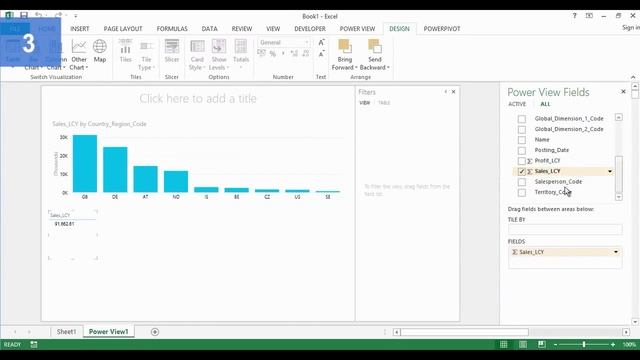The image size is (640, 360).
Task: Open the FORMULAS ribbon tab
Action: (x=172, y=29)
